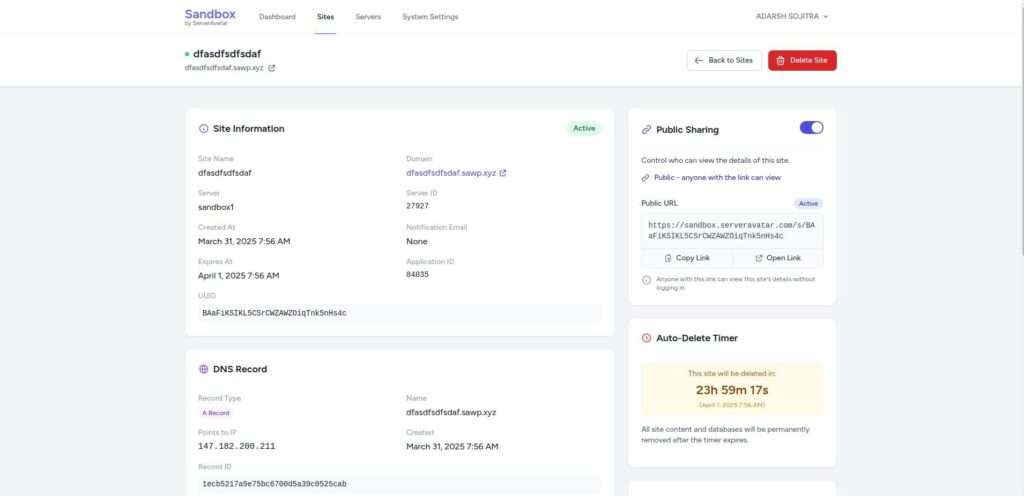Click Back to Sites button
Viewport: 1024px width, 496px height.
pos(724,60)
